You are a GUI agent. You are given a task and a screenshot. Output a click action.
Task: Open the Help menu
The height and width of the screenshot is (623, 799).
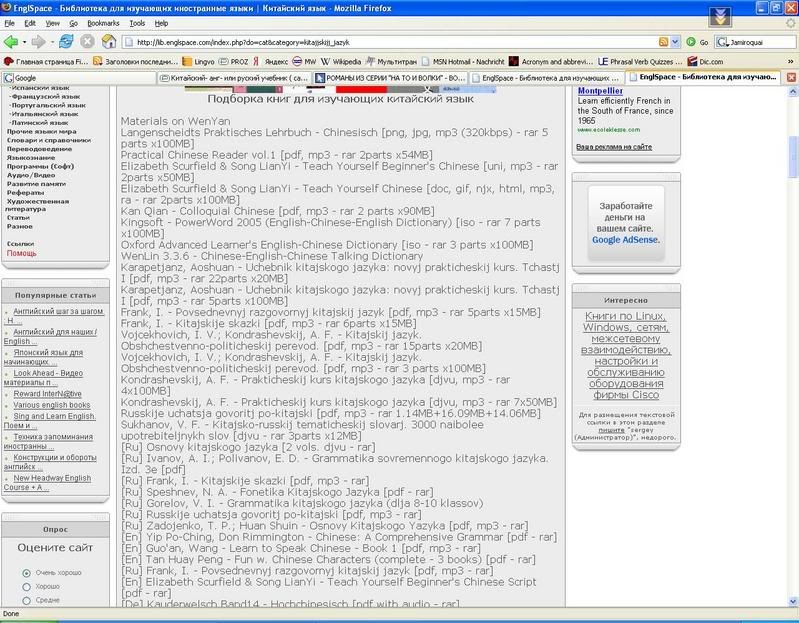click(x=161, y=23)
